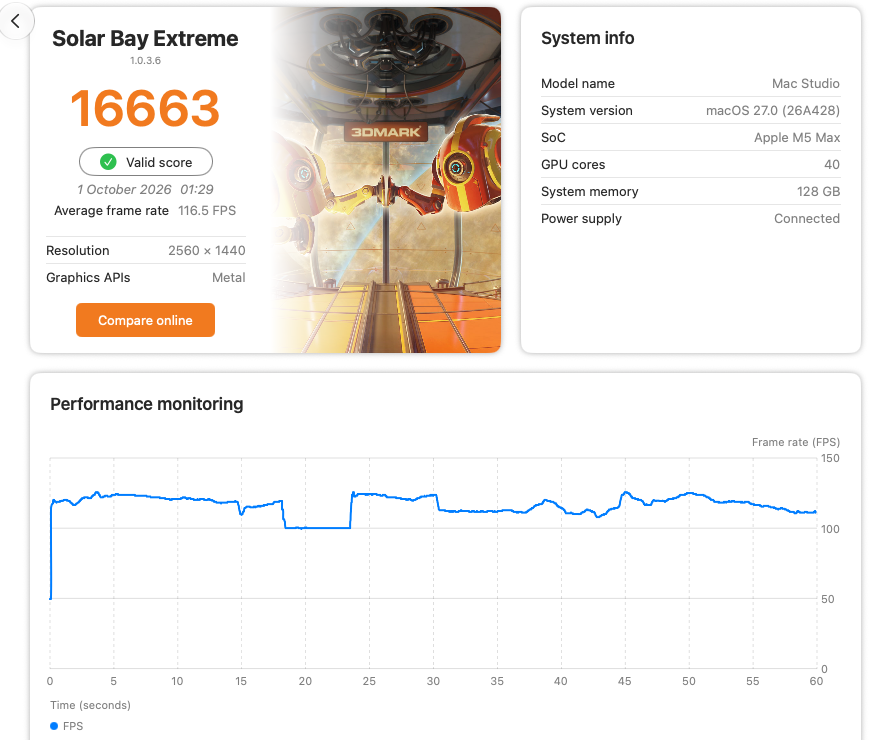Image resolution: width=871 pixels, height=740 pixels.
Task: Click the FPS legend blue dot
Action: [x=54, y=726]
